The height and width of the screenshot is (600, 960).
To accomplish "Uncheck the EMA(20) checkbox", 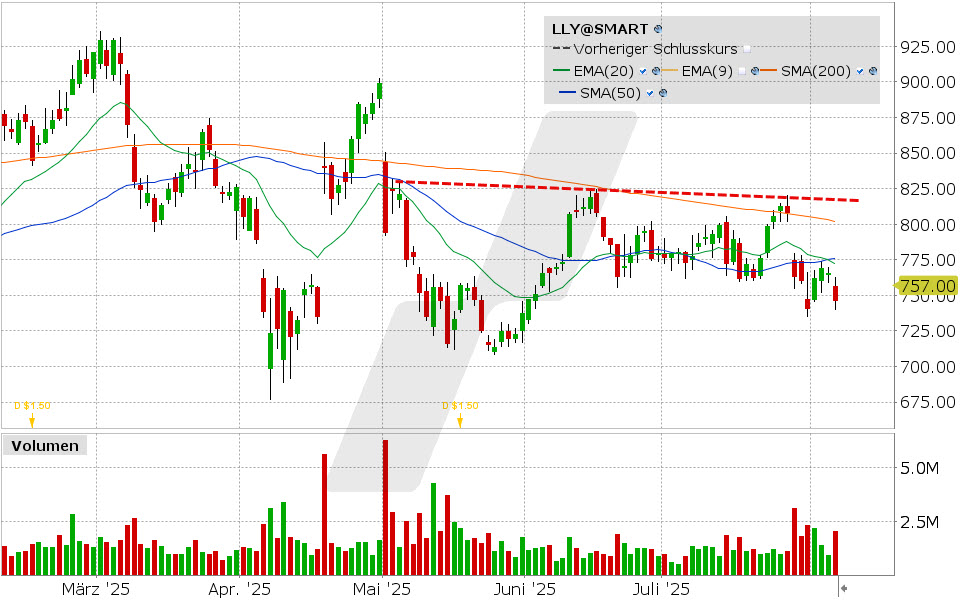I will point(643,71).
